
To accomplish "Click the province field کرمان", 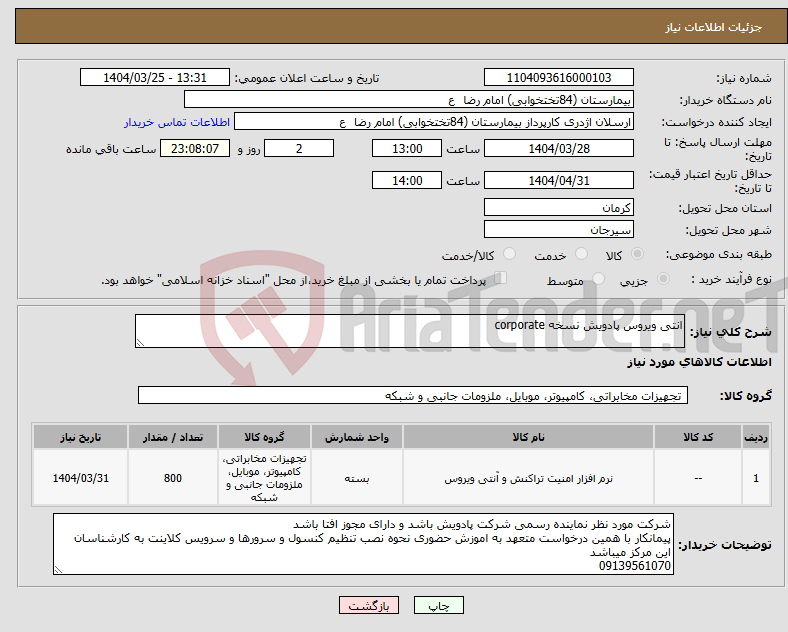I will pyautogui.click(x=558, y=207).
